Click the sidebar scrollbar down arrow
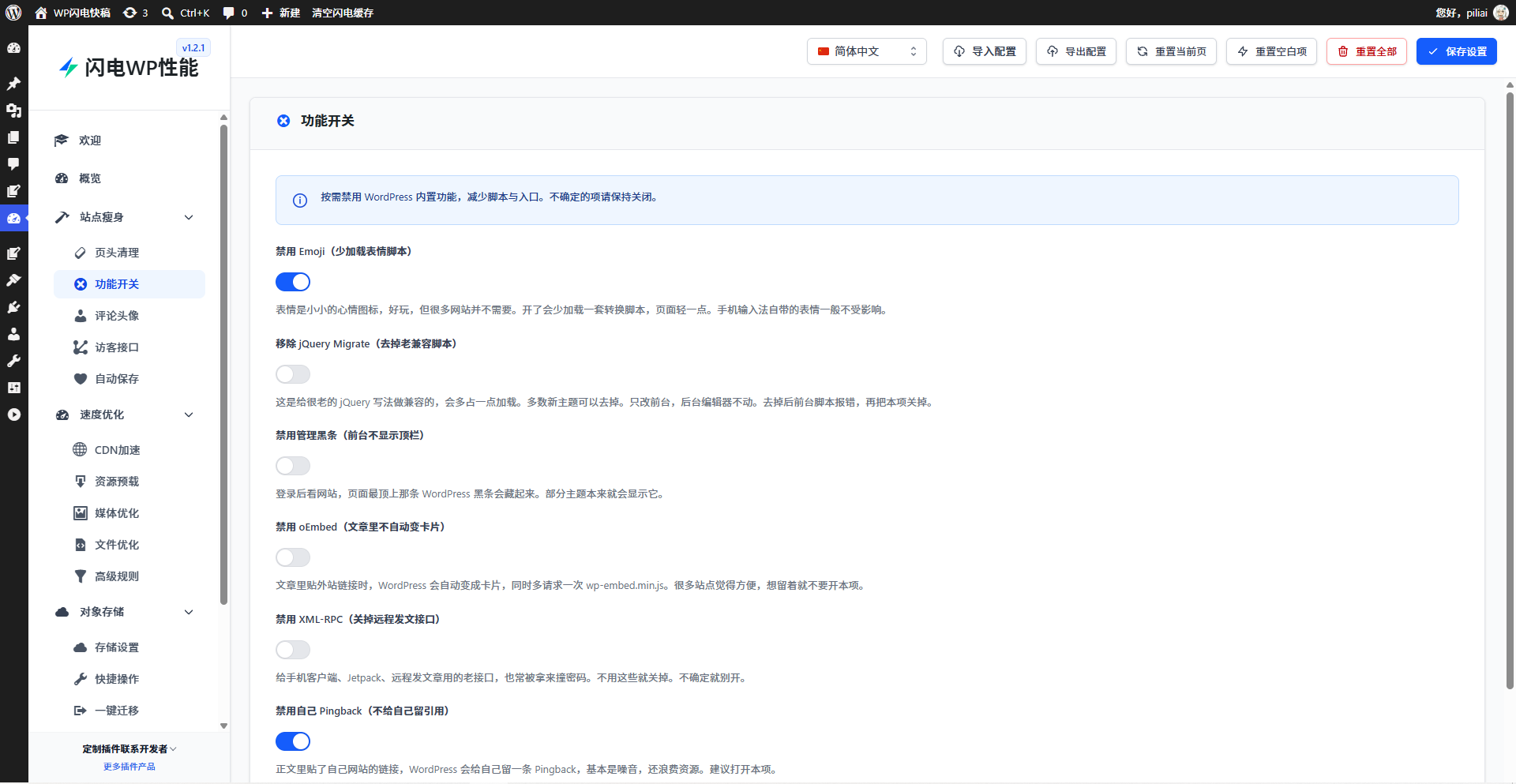The width and height of the screenshot is (1516, 784). pyautogui.click(x=223, y=726)
